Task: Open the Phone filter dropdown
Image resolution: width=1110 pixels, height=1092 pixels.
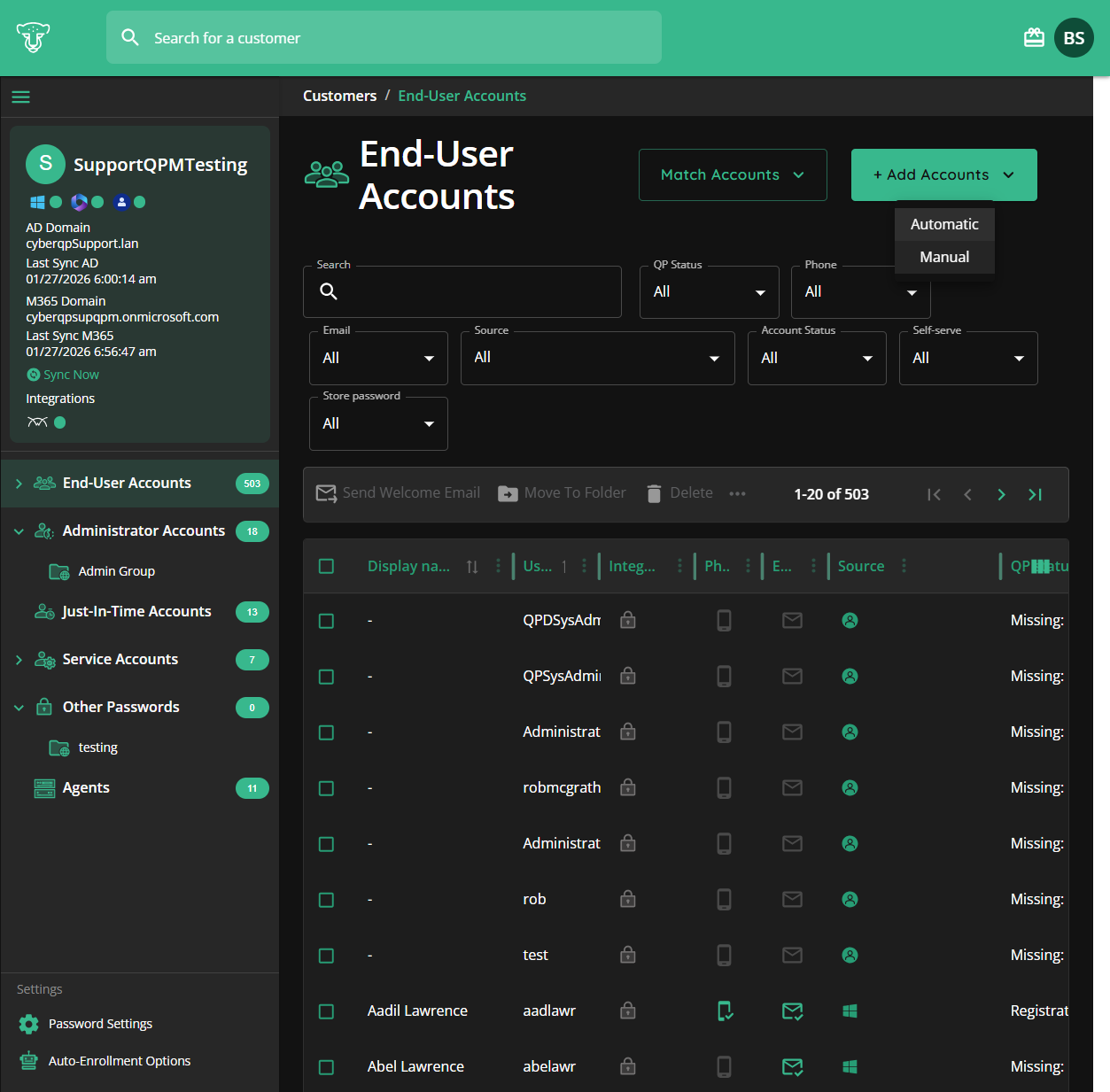Action: (x=860, y=292)
